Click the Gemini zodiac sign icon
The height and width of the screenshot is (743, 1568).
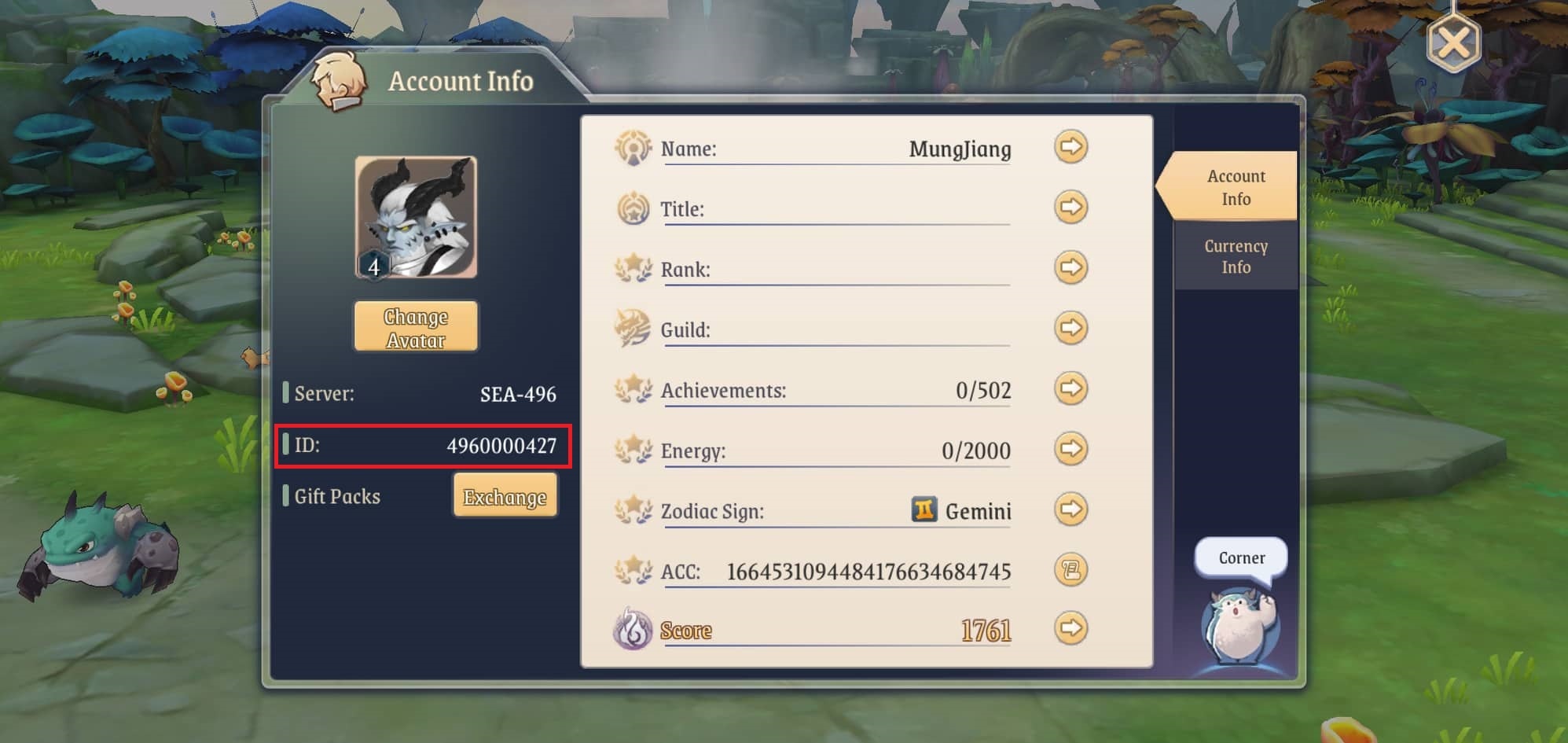coord(924,509)
